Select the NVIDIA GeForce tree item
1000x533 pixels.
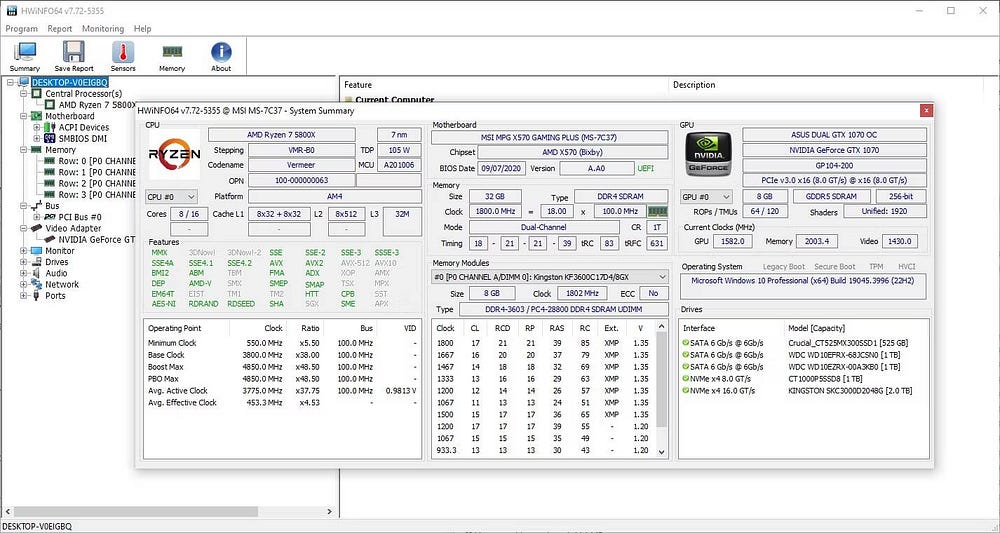point(97,240)
